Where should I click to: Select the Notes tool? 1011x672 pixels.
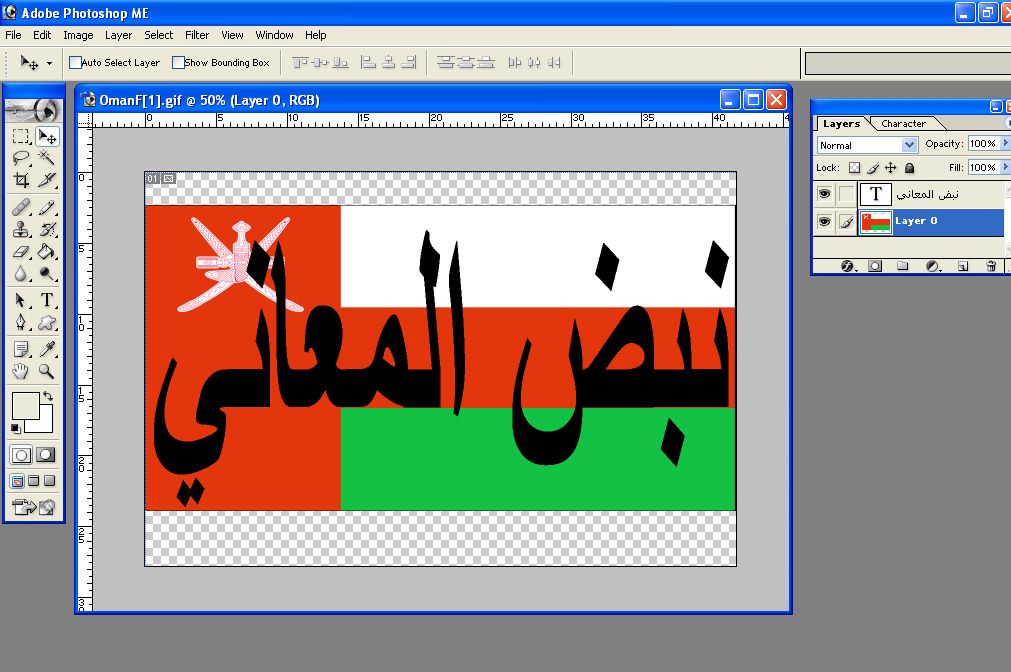(21, 350)
